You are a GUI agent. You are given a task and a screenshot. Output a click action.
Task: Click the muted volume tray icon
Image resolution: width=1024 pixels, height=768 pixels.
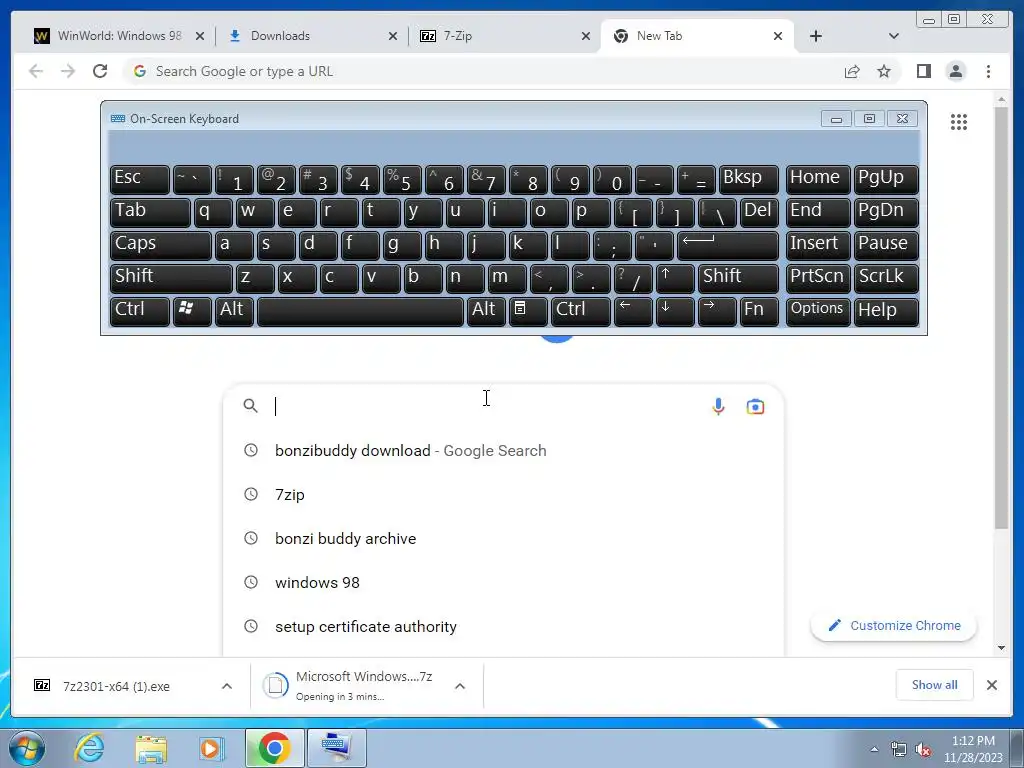pyautogui.click(x=923, y=749)
